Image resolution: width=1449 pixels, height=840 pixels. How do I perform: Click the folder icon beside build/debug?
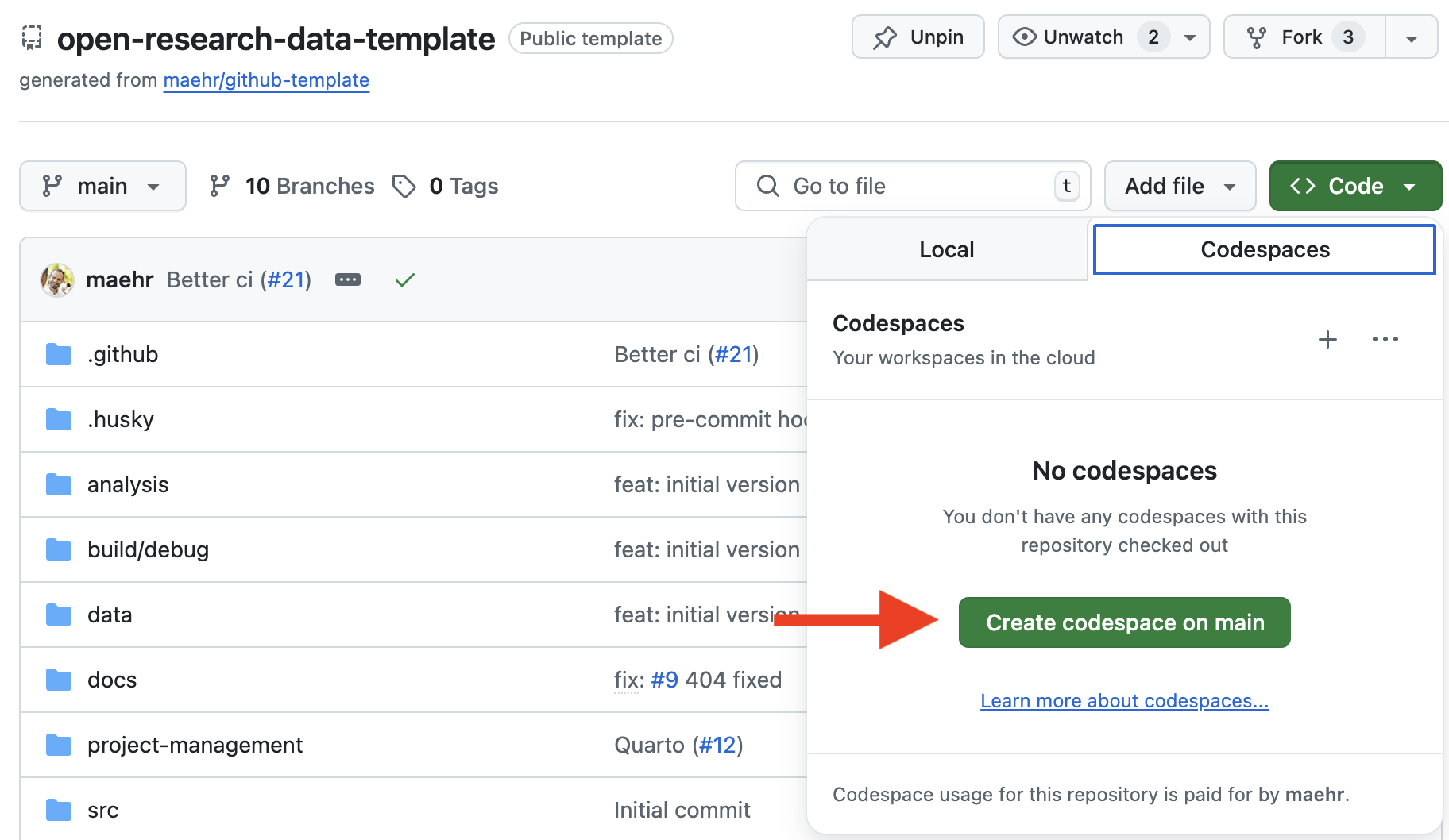59,549
